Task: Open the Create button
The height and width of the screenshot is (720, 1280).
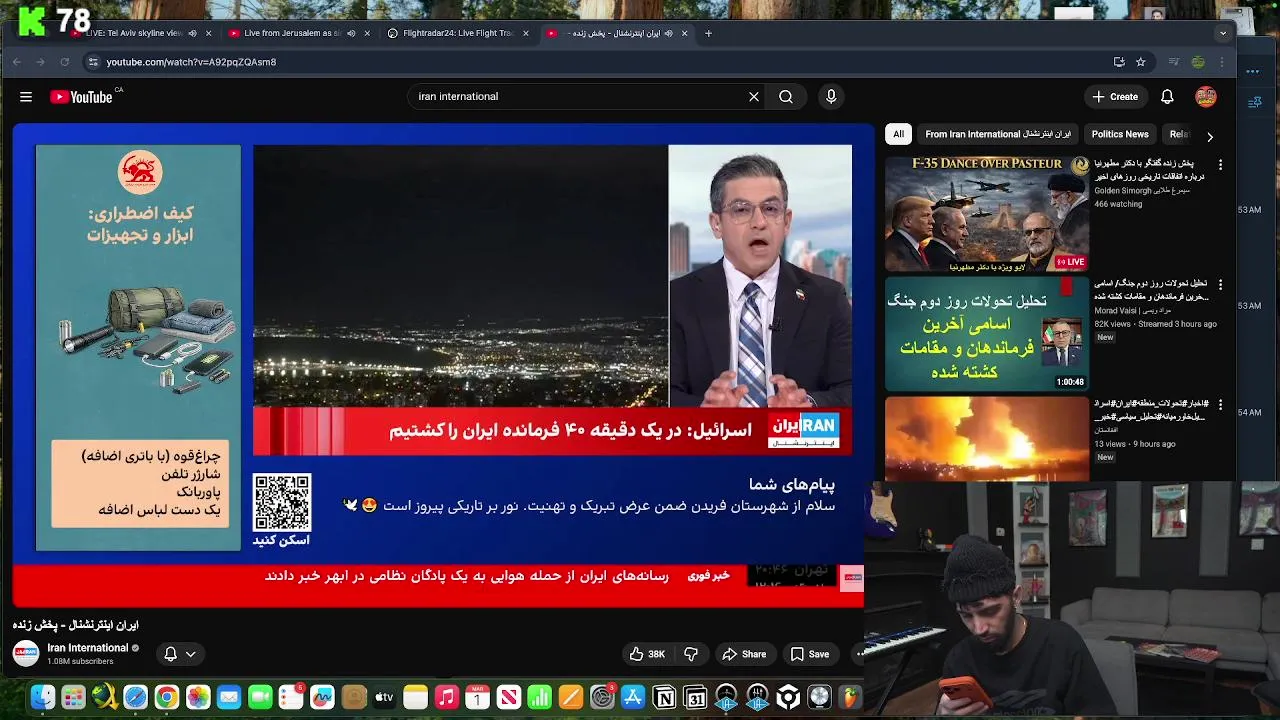Action: click(x=1115, y=97)
